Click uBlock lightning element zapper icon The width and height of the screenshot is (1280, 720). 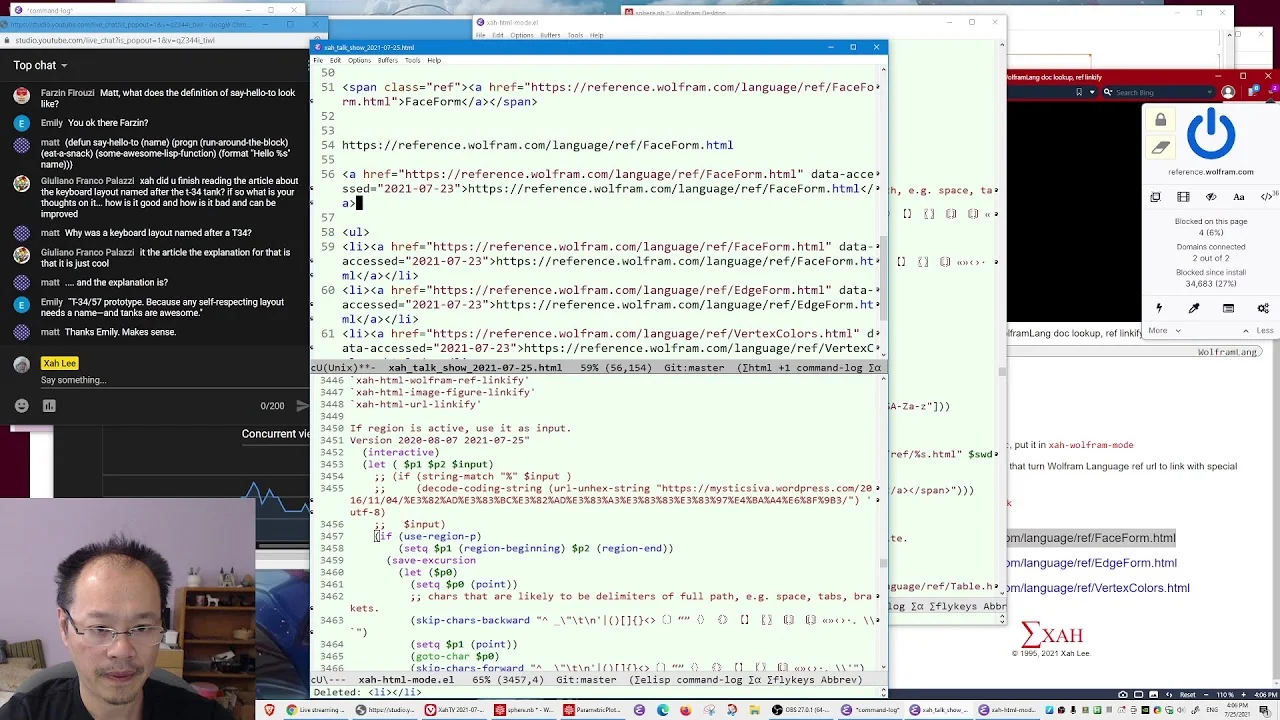coord(1159,308)
